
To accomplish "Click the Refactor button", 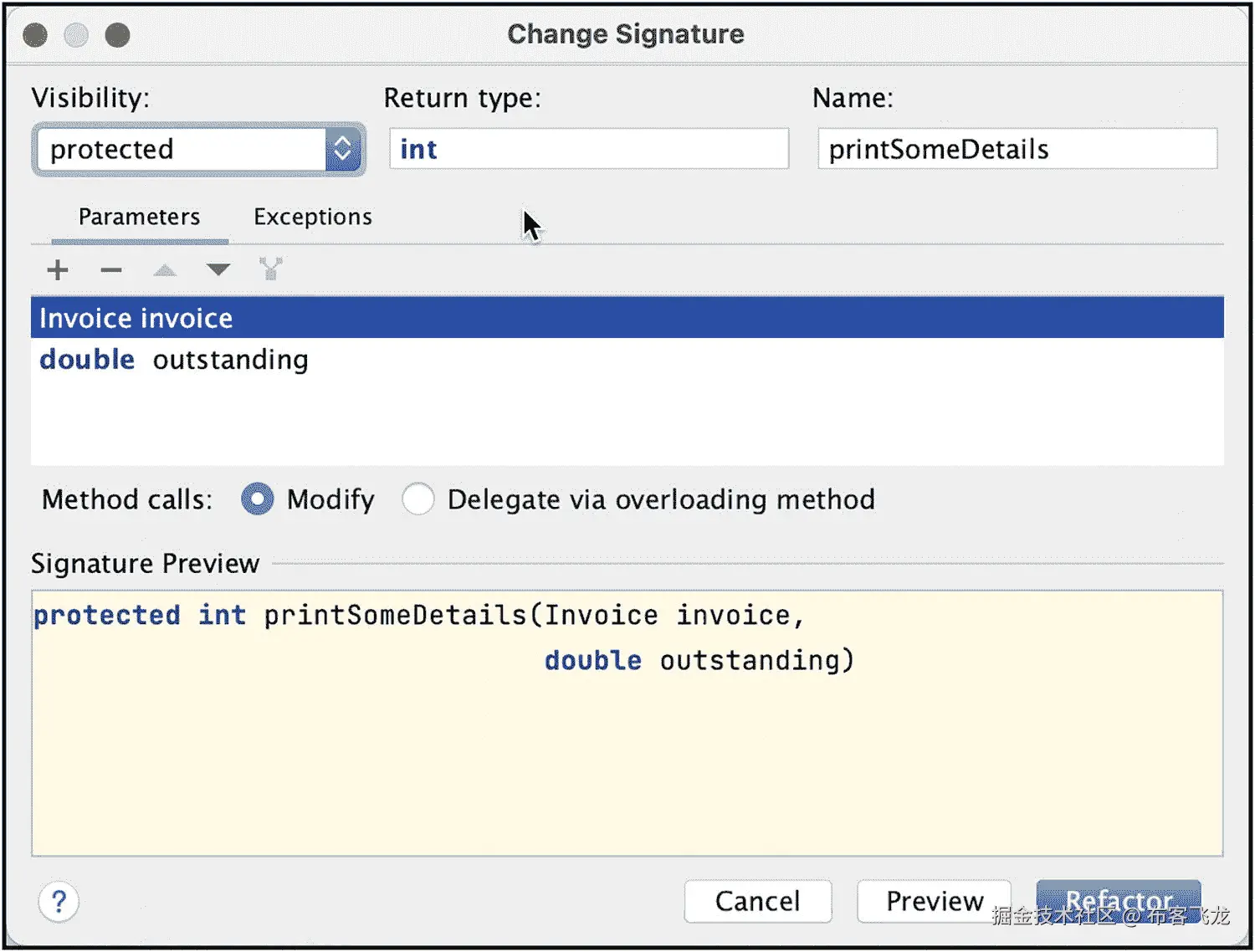I will 1118,900.
